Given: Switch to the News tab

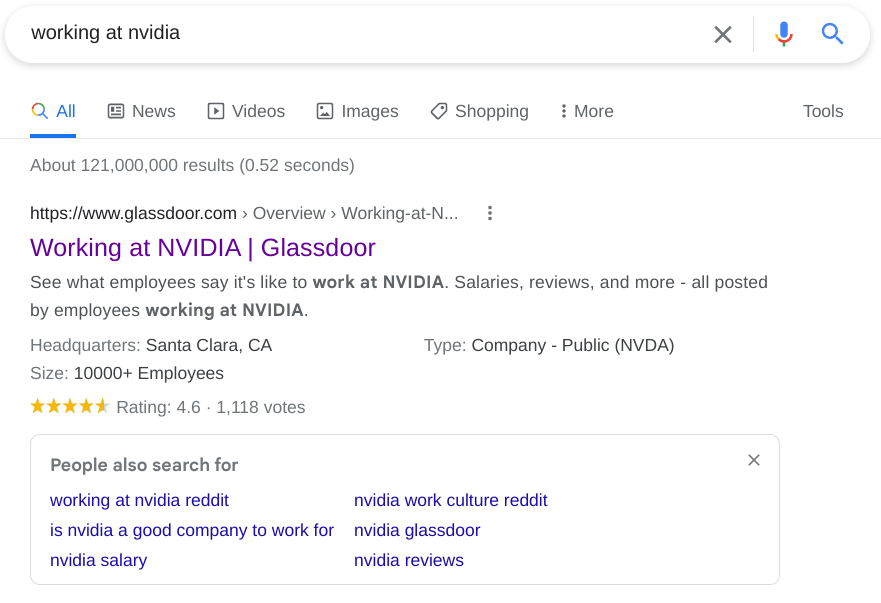Looking at the screenshot, I should pyautogui.click(x=141, y=111).
